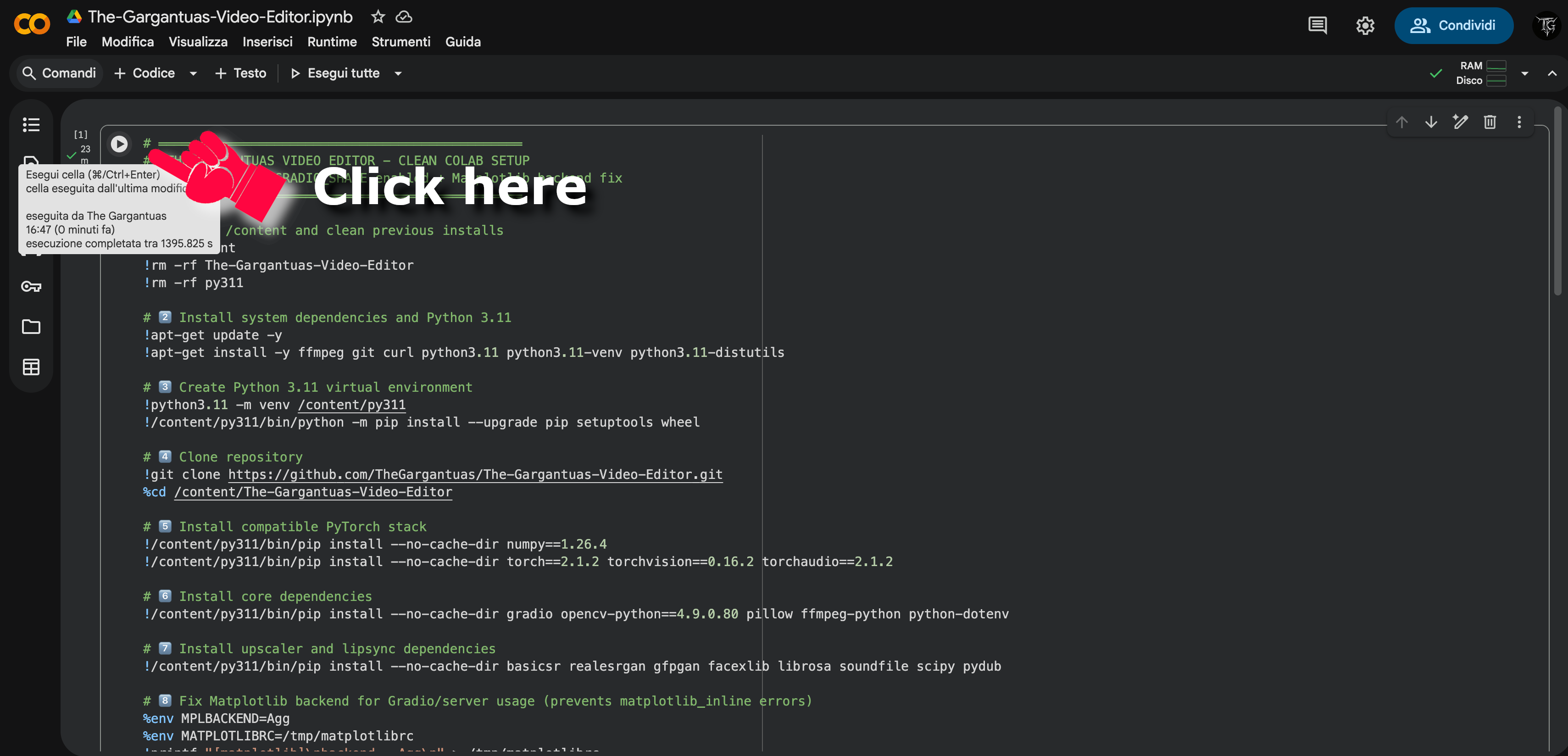The width and height of the screenshot is (1568, 756).
Task: Open the table of contents sidebar icon
Action: (x=31, y=125)
